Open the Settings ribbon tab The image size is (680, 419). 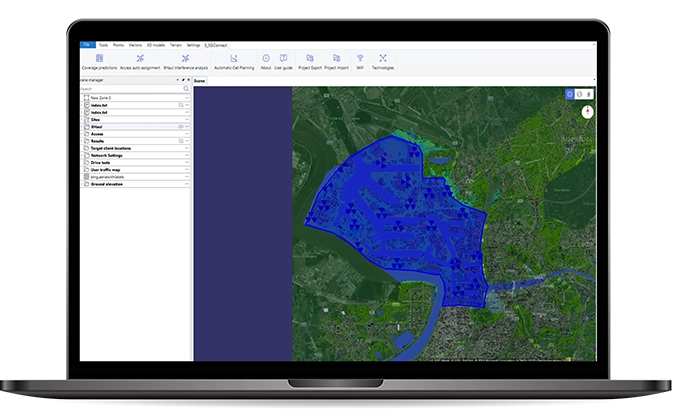[x=193, y=45]
